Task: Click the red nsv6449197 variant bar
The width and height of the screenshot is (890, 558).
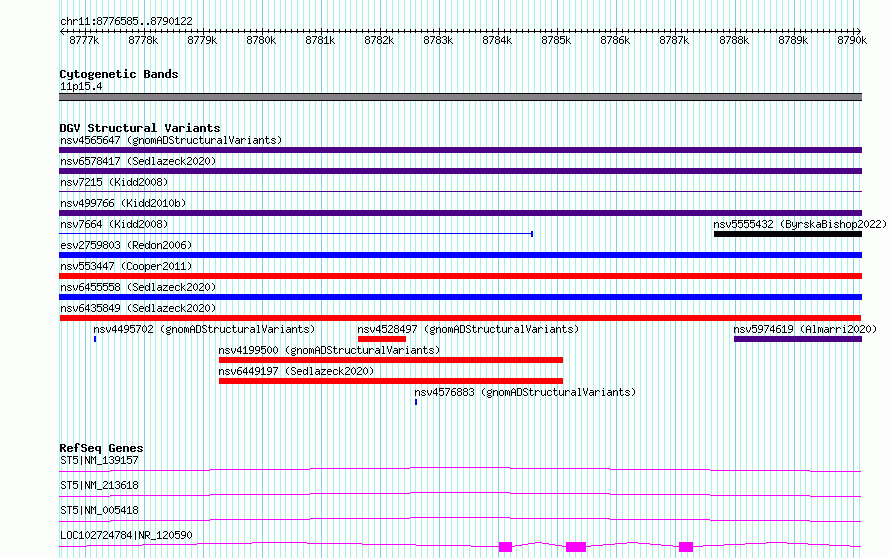Action: 391,381
